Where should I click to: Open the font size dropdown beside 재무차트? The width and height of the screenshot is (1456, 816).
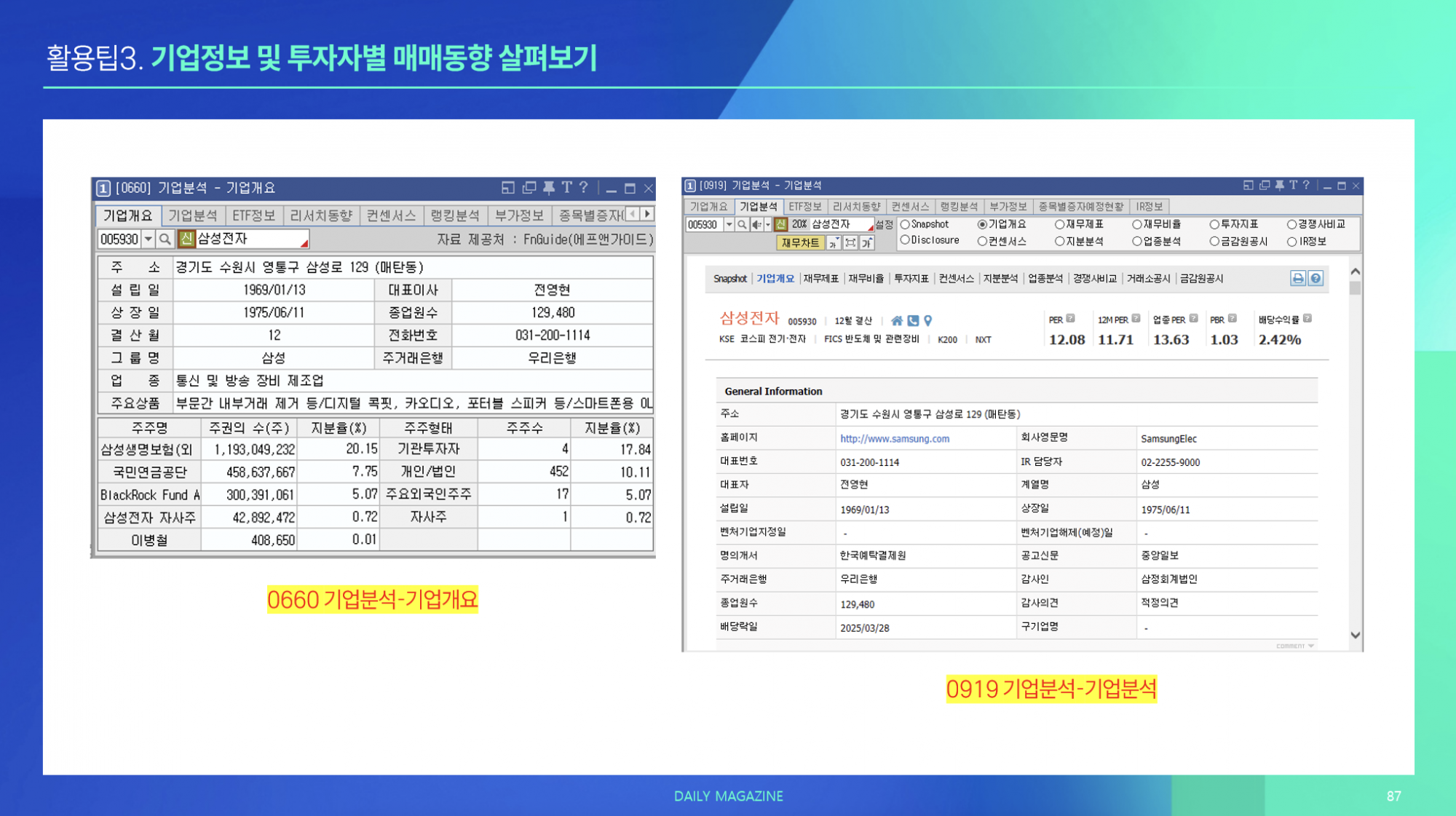[x=834, y=243]
